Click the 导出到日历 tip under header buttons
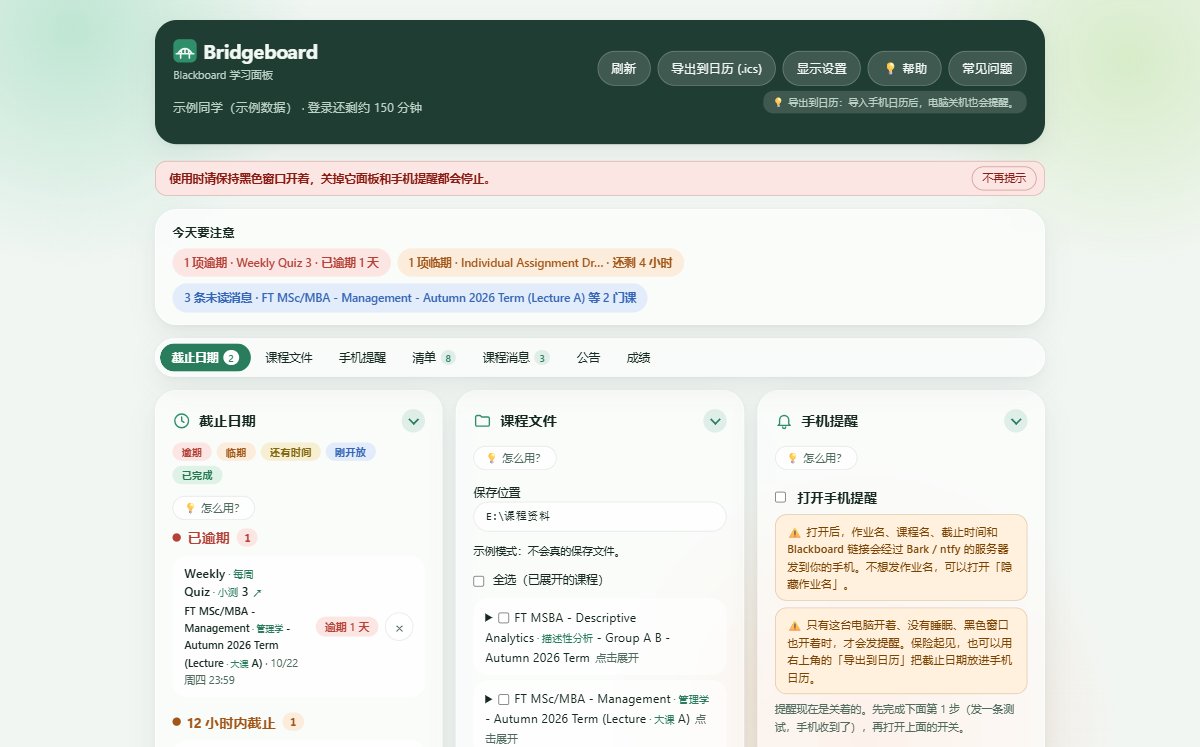Image resolution: width=1200 pixels, height=747 pixels. click(895, 102)
